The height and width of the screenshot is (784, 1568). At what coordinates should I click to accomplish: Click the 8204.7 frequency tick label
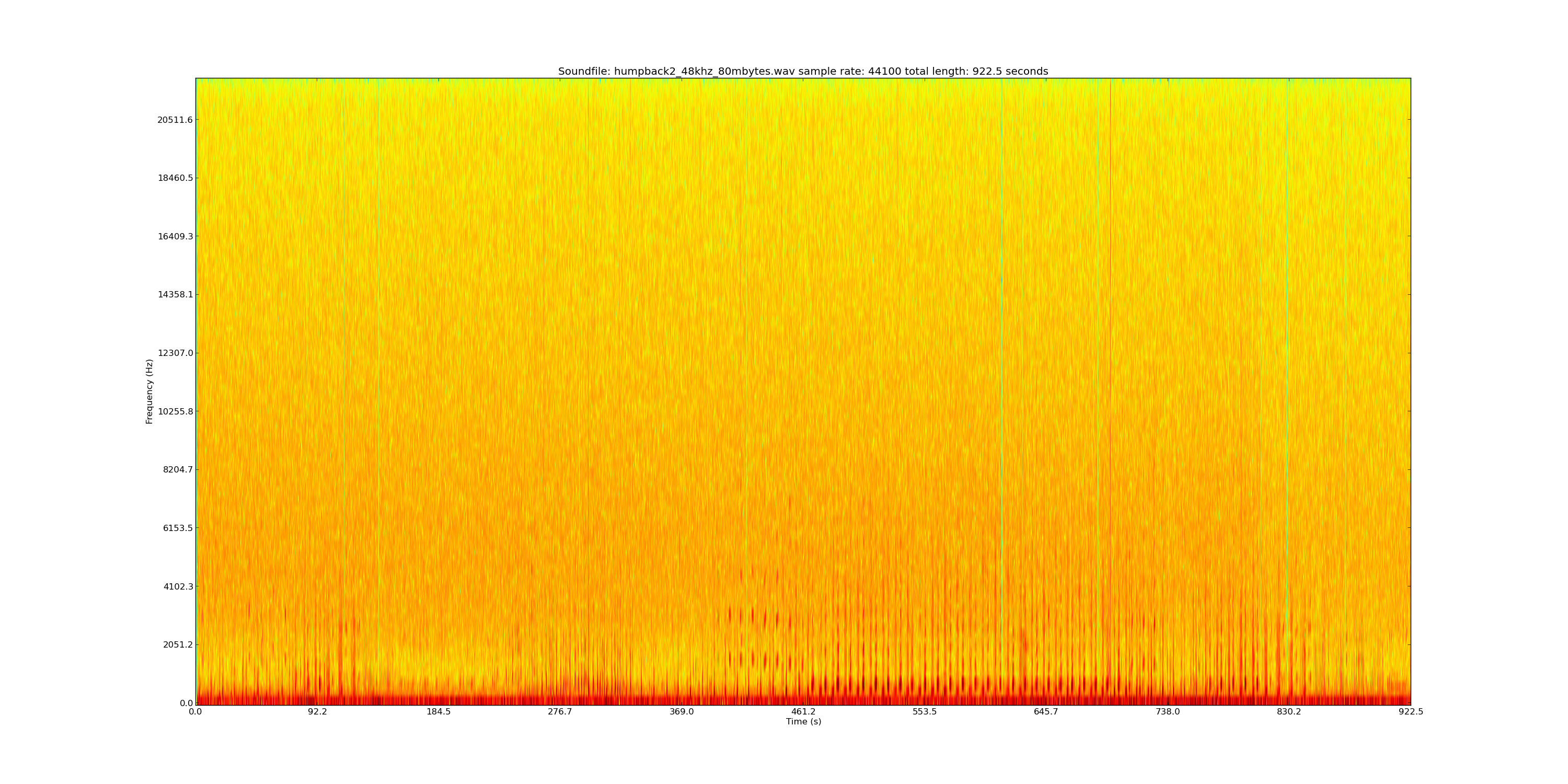point(177,470)
